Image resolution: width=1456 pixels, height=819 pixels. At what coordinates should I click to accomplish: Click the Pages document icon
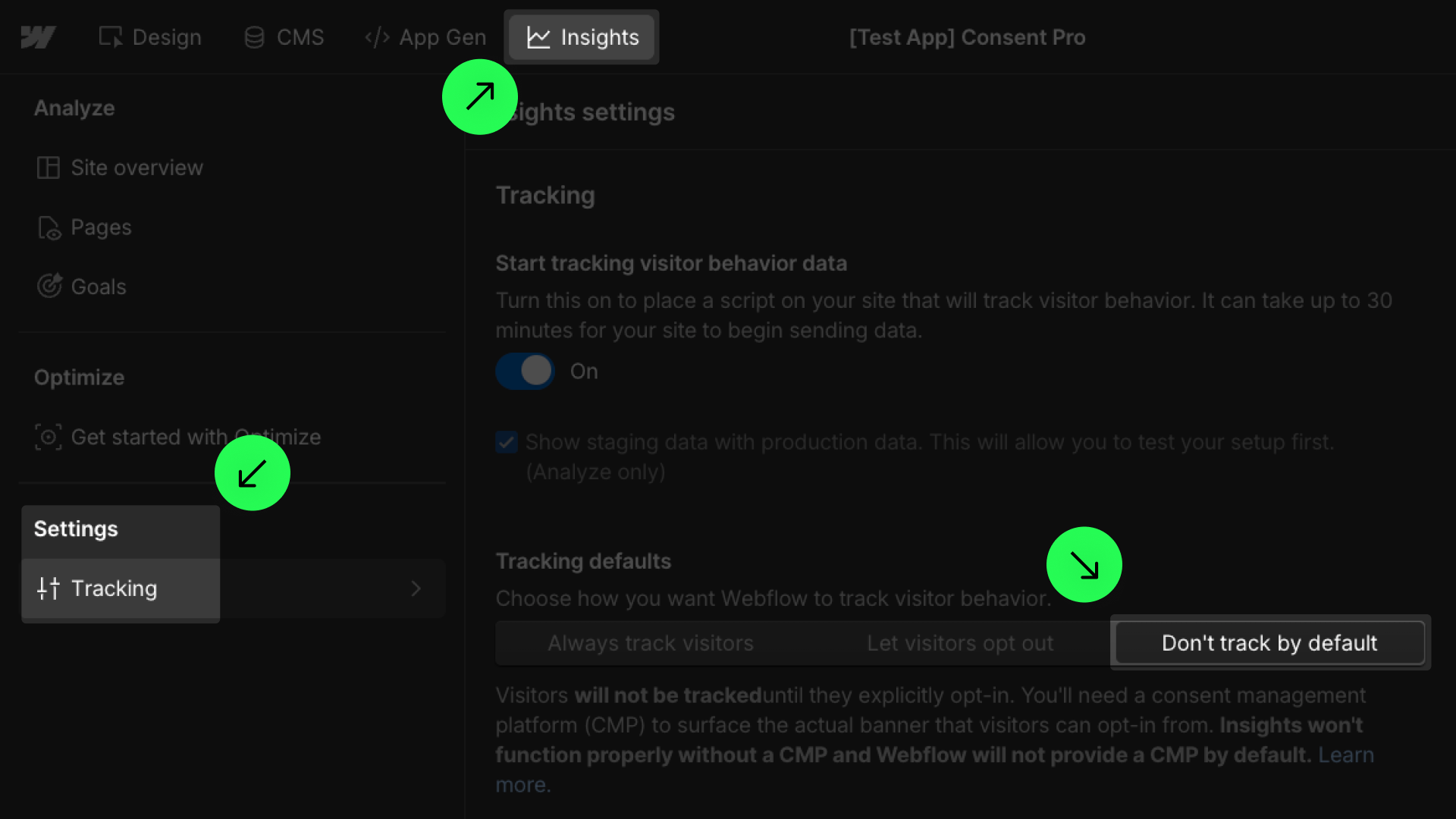tap(49, 227)
